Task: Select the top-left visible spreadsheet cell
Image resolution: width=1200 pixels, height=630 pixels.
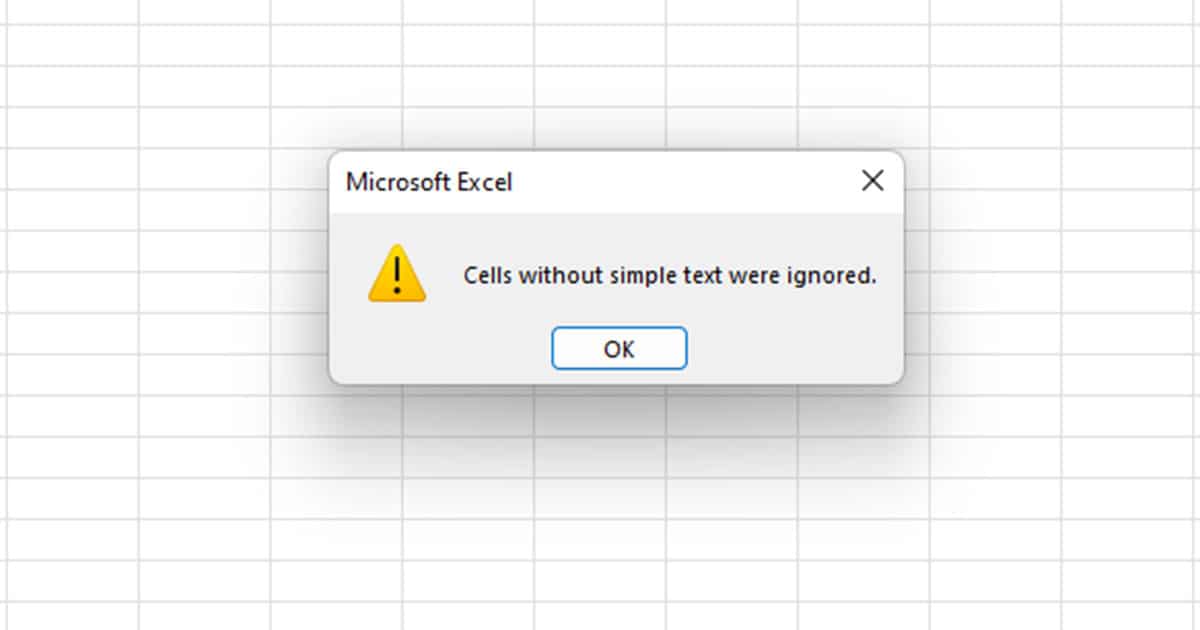Action: 72,12
